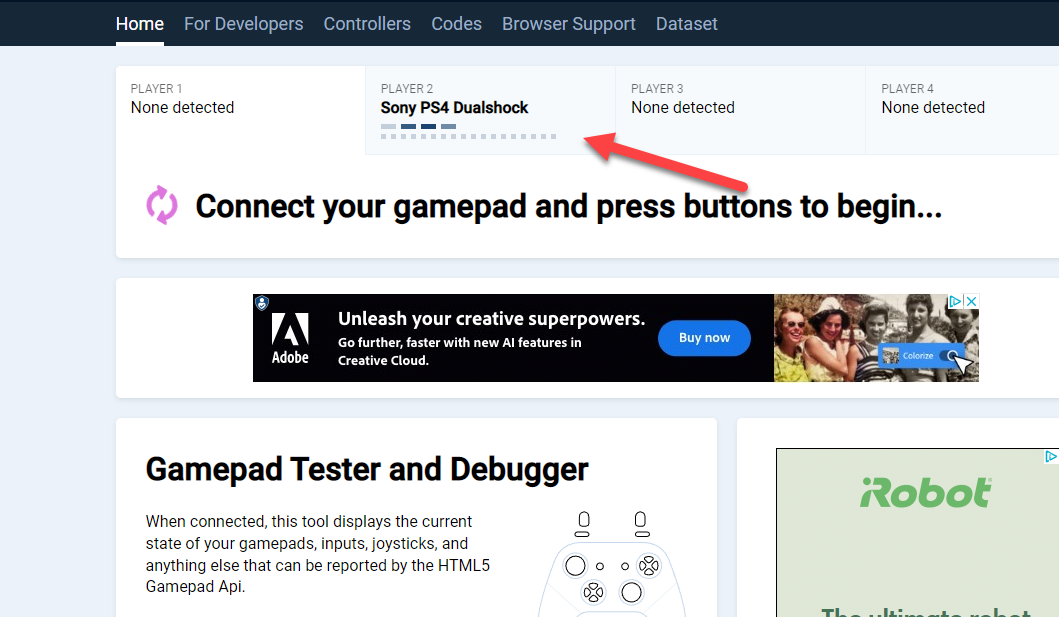Click the shield badge on Adobe ad corner
The image size is (1059, 617).
(261, 302)
